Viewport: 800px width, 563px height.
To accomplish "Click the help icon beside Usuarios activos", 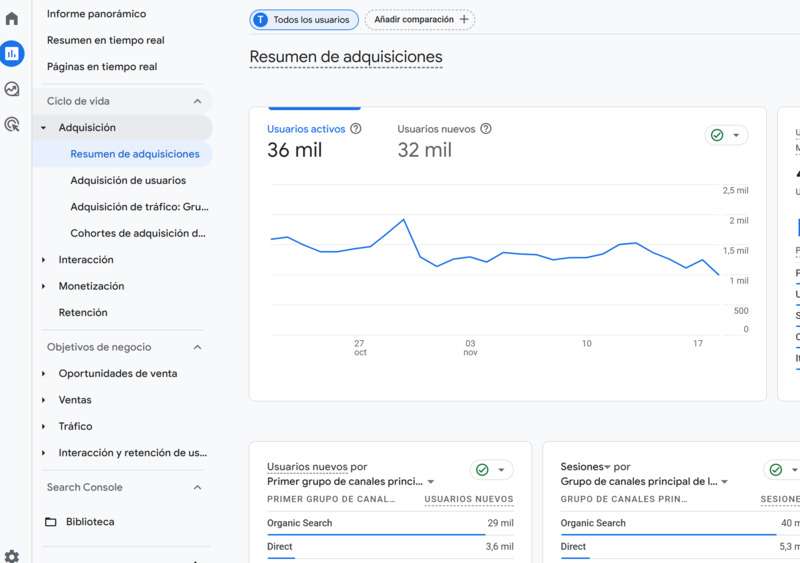I will pos(356,129).
